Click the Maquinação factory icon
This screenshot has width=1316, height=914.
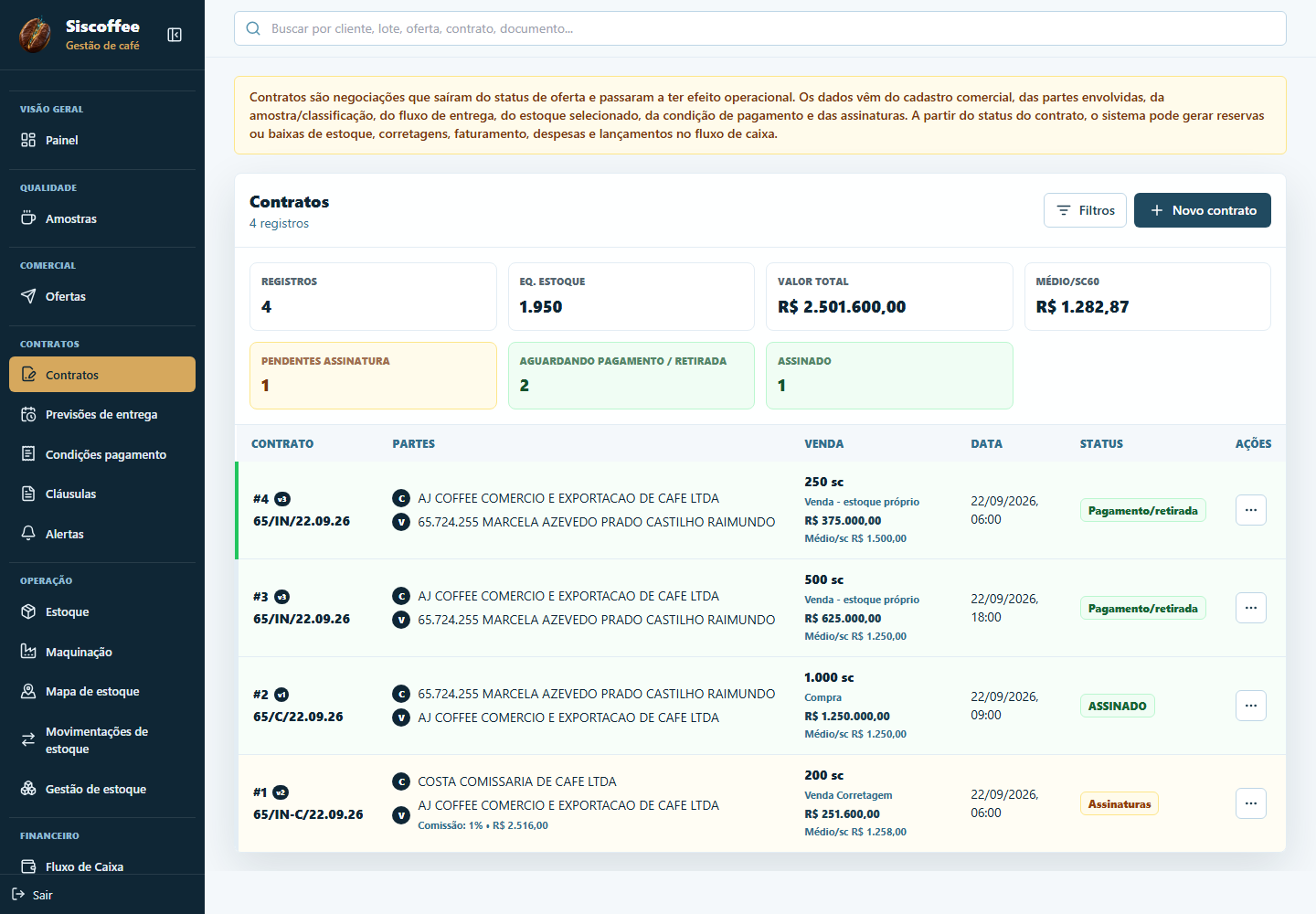(28, 652)
